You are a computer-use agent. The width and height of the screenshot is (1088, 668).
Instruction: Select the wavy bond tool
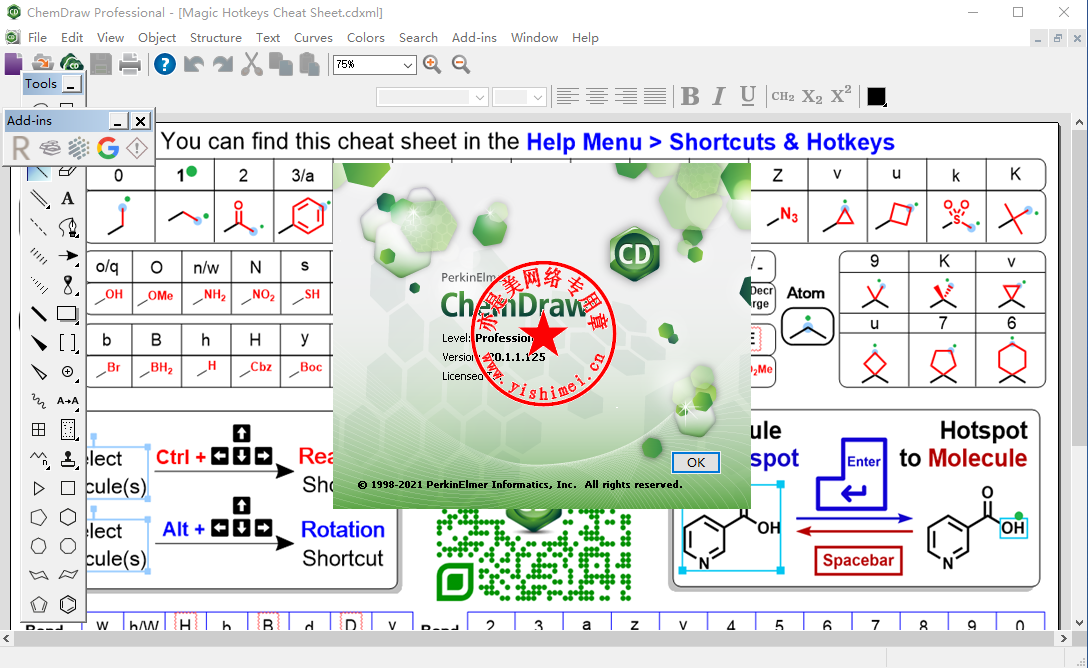click(x=38, y=400)
